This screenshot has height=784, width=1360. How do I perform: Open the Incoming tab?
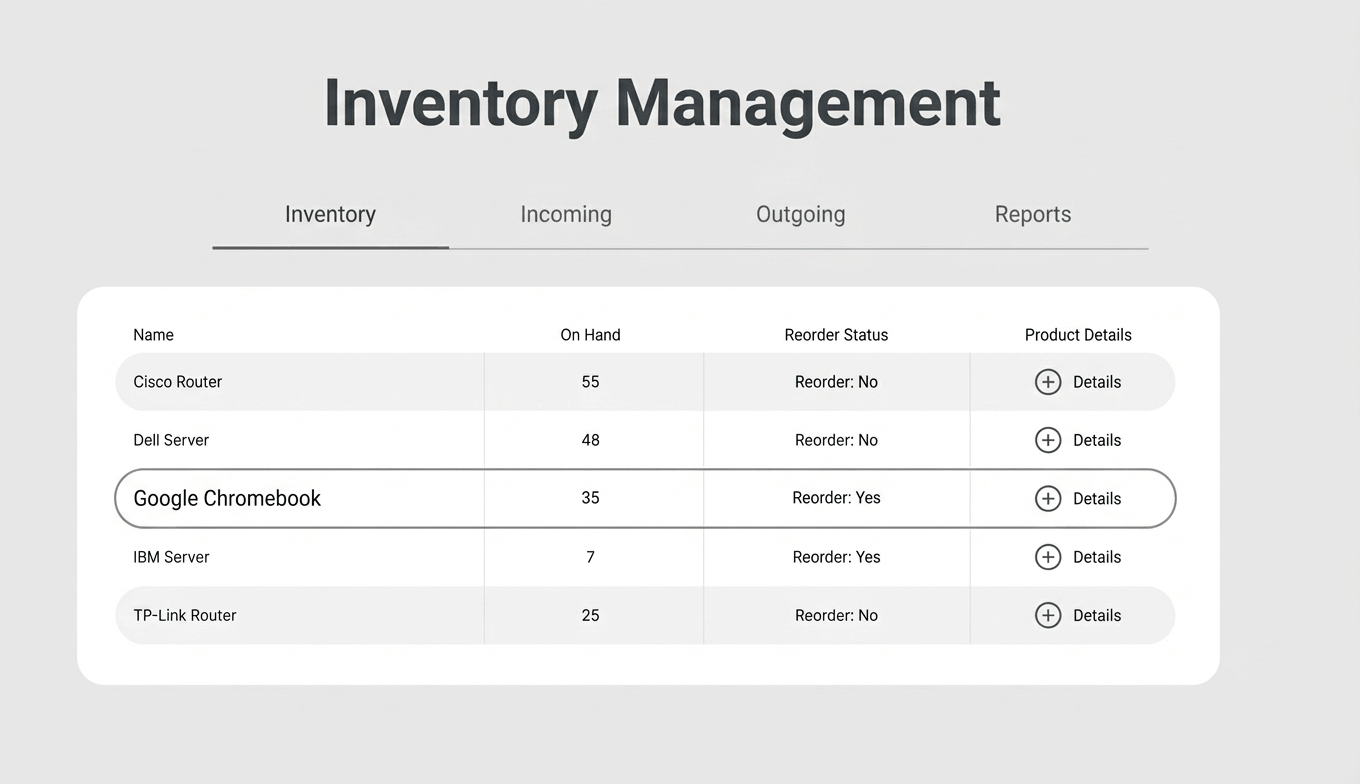[566, 214]
